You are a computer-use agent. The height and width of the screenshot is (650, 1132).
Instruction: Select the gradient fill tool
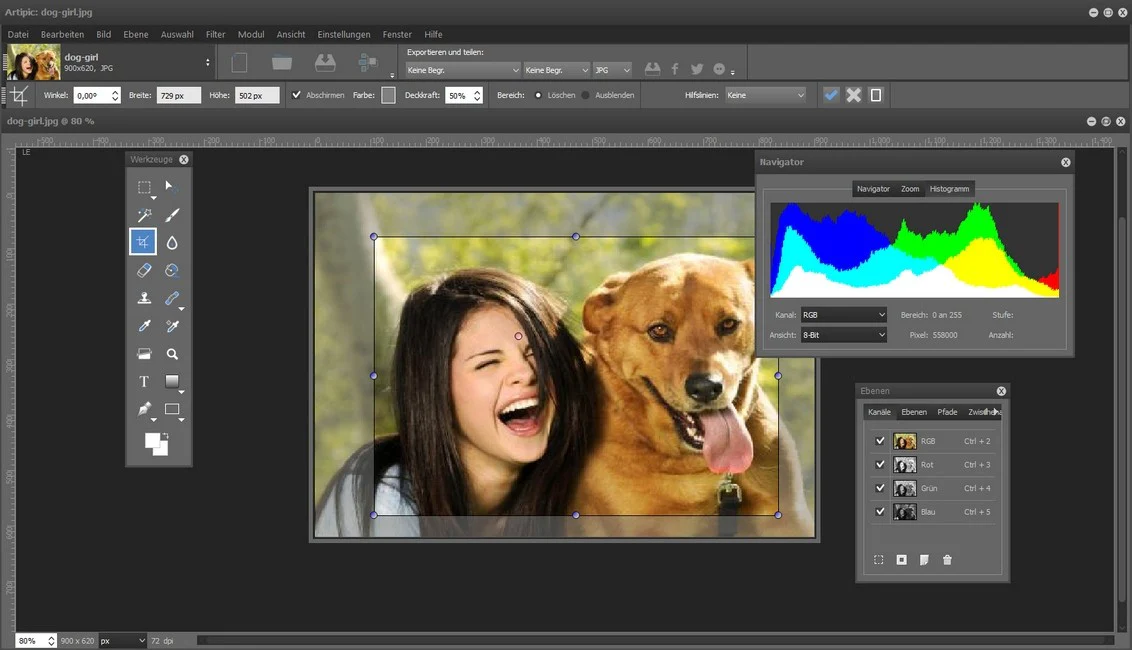pyautogui.click(x=172, y=381)
